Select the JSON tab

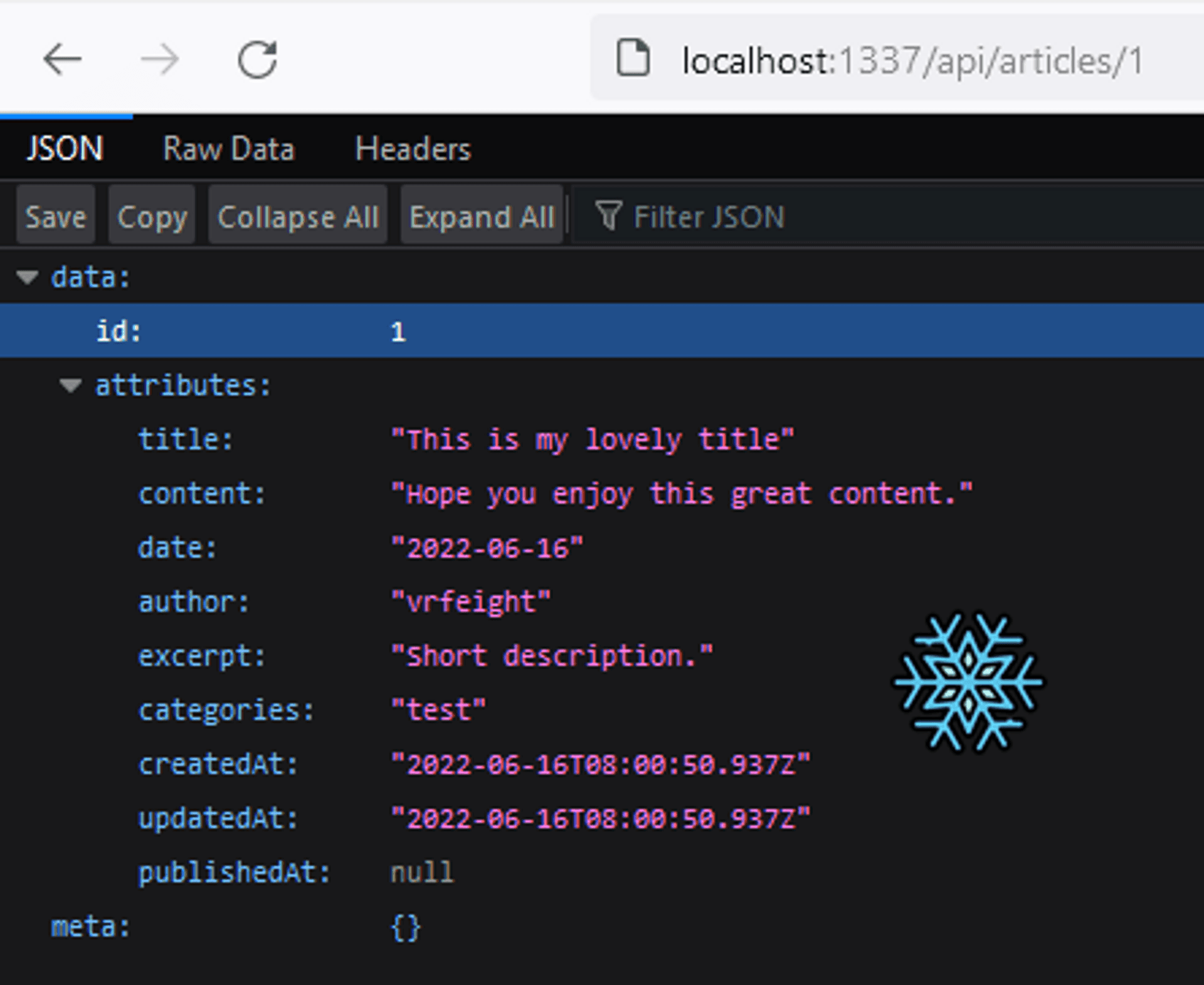tap(65, 149)
